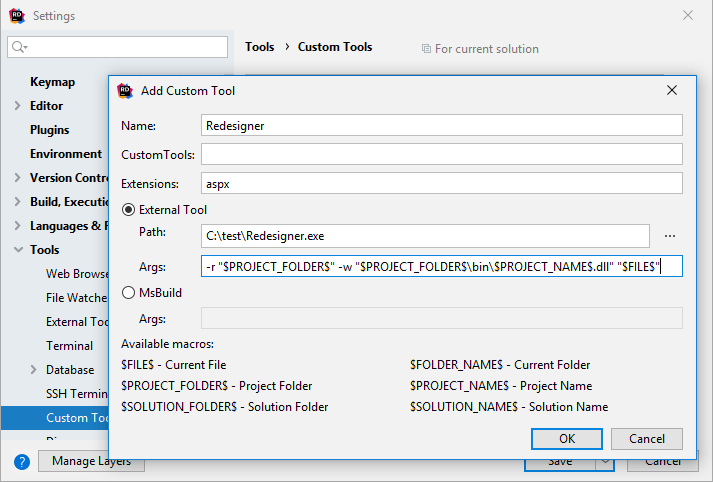The image size is (713, 482).
Task: Click the $PROJECT_NAME$ - Project Name macro
Action: 501,386
